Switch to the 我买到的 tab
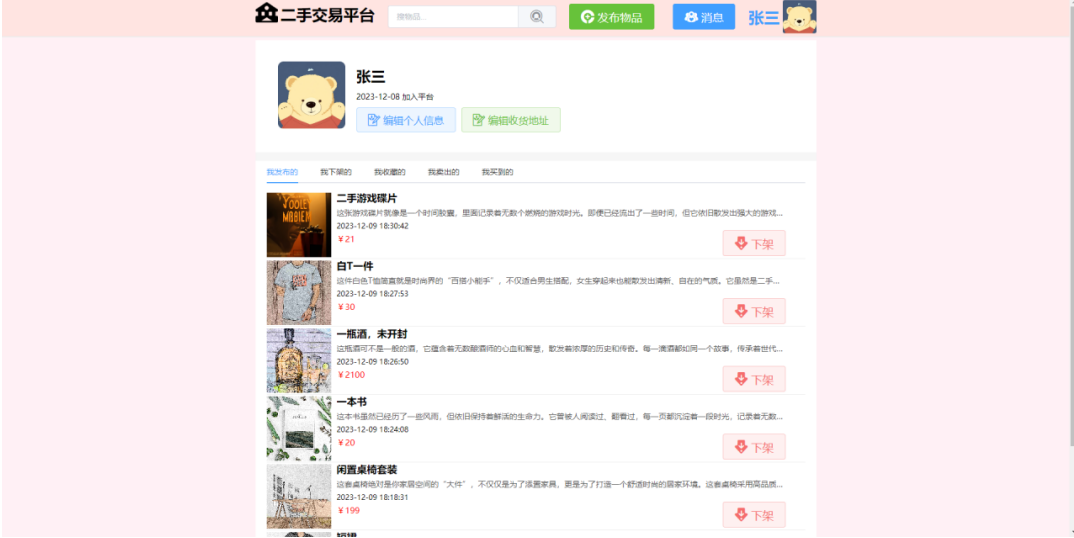This screenshot has width=1074, height=538. [497, 172]
